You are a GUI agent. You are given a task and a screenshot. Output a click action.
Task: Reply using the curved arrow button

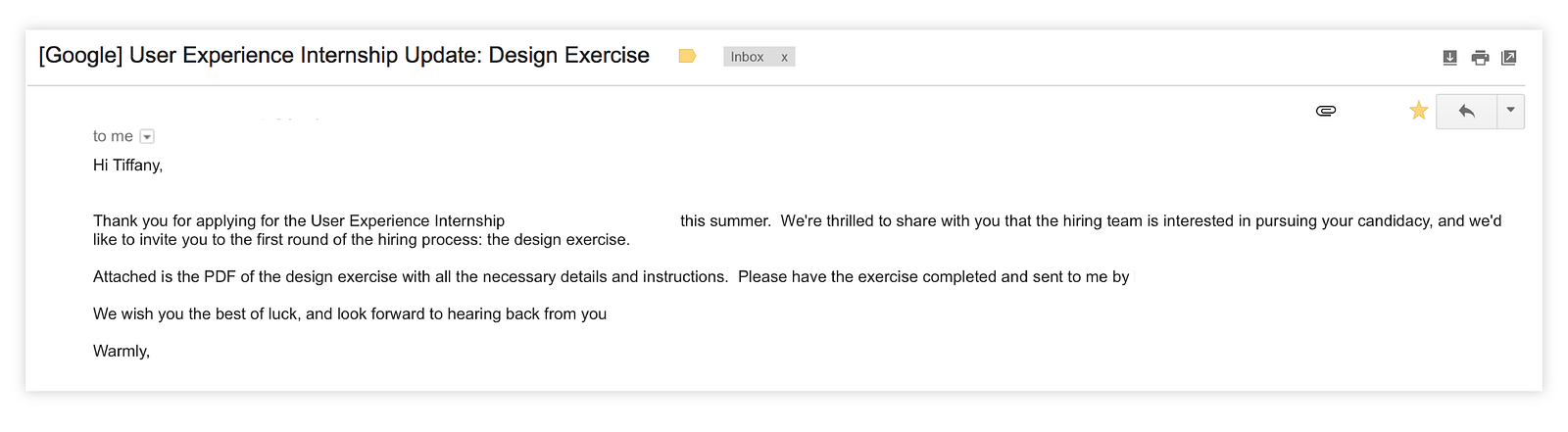[1466, 111]
